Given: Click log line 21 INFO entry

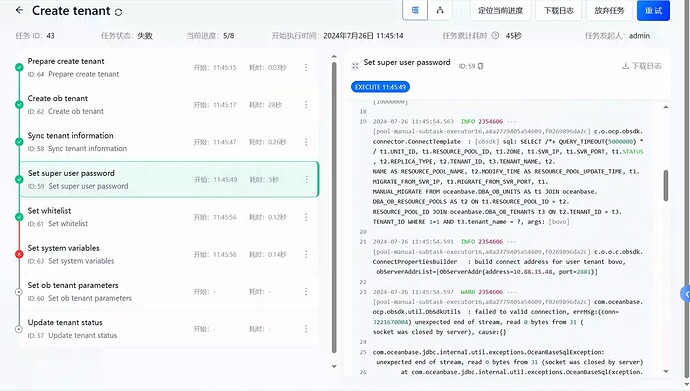Looking at the screenshot, I should (x=508, y=257).
